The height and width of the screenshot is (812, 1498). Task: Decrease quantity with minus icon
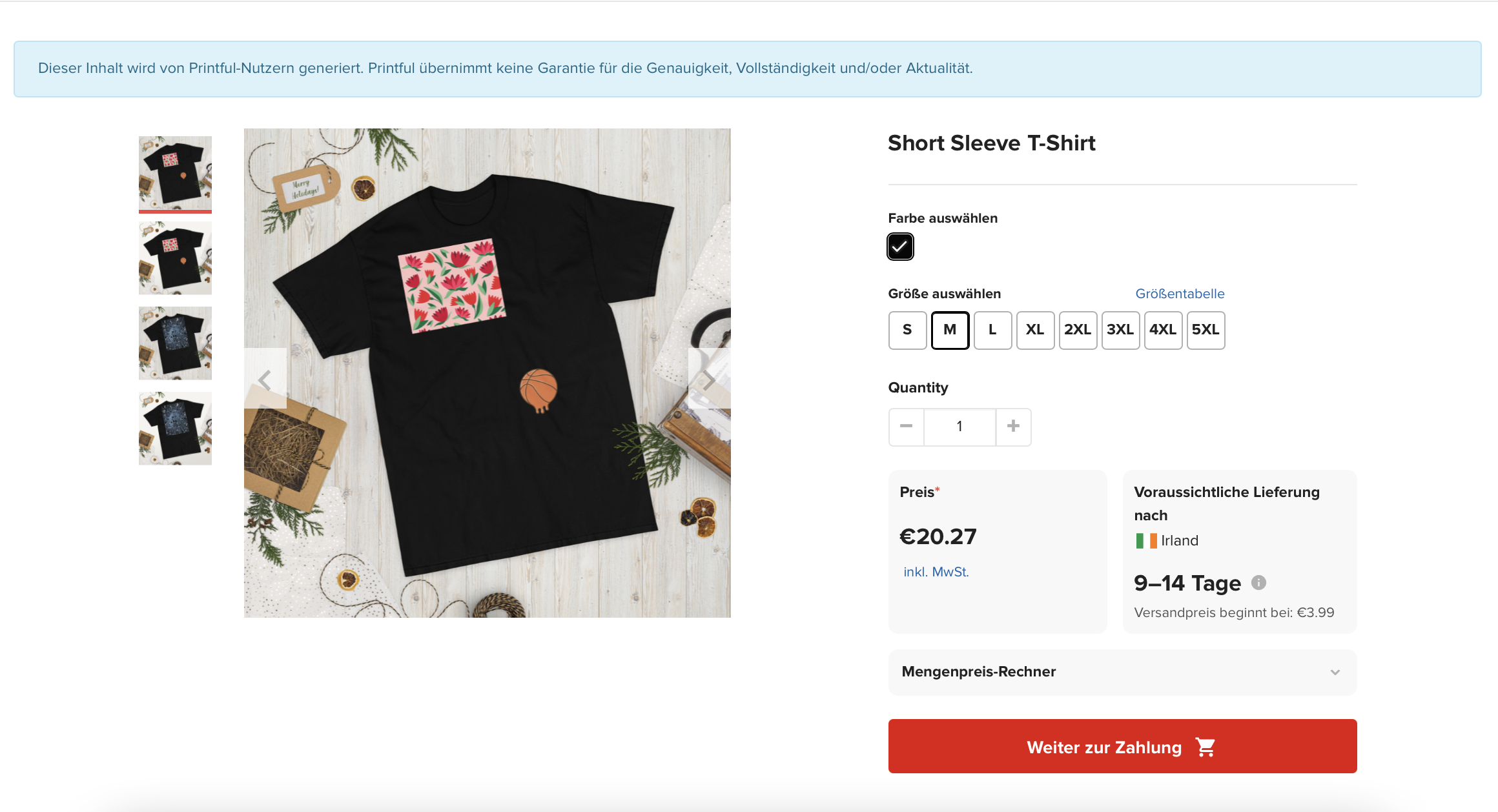coord(906,426)
